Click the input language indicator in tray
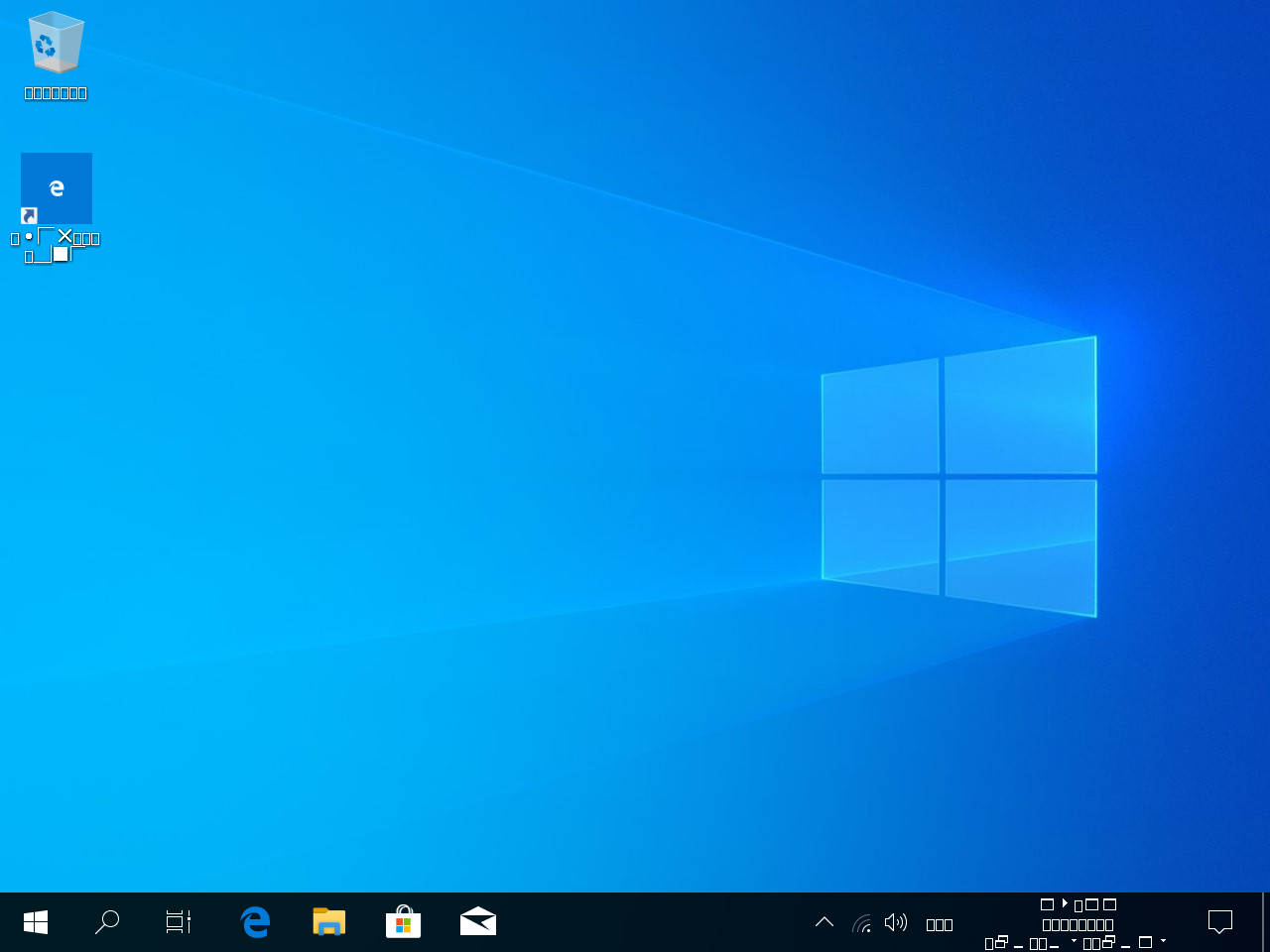The width and height of the screenshot is (1270, 952). [x=940, y=923]
